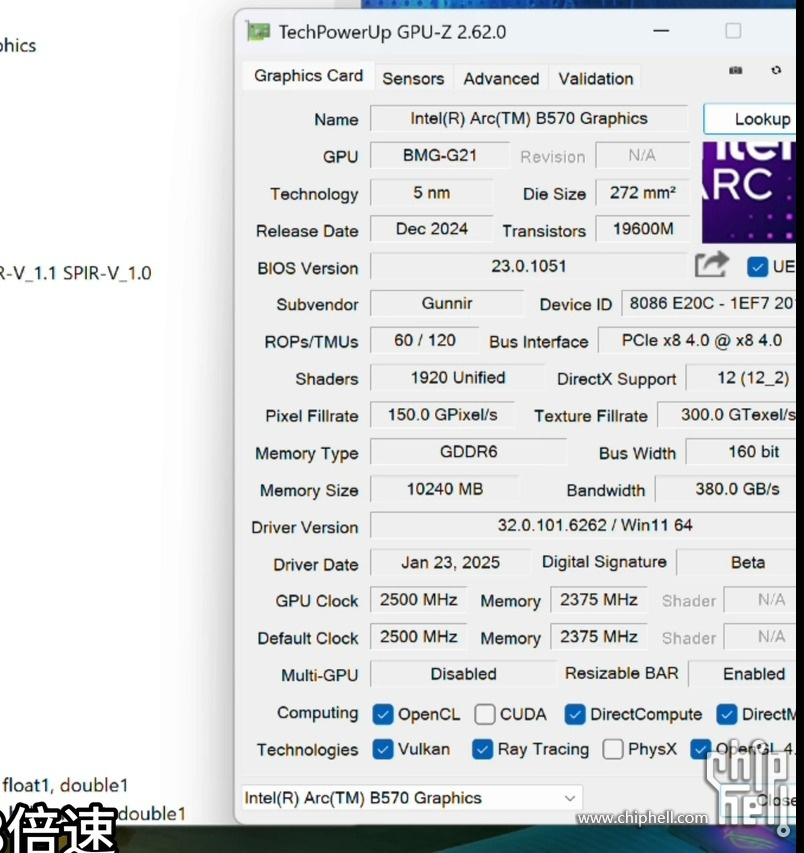
Task: Click the BIOS export share icon
Action: tap(712, 265)
